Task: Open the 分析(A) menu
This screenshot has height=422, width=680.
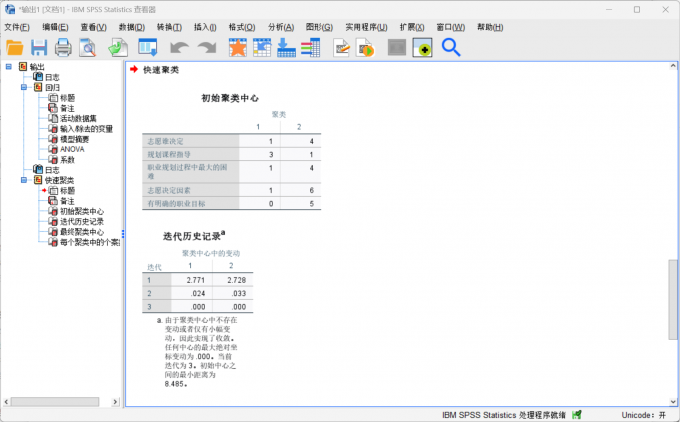Action: pyautogui.click(x=279, y=26)
